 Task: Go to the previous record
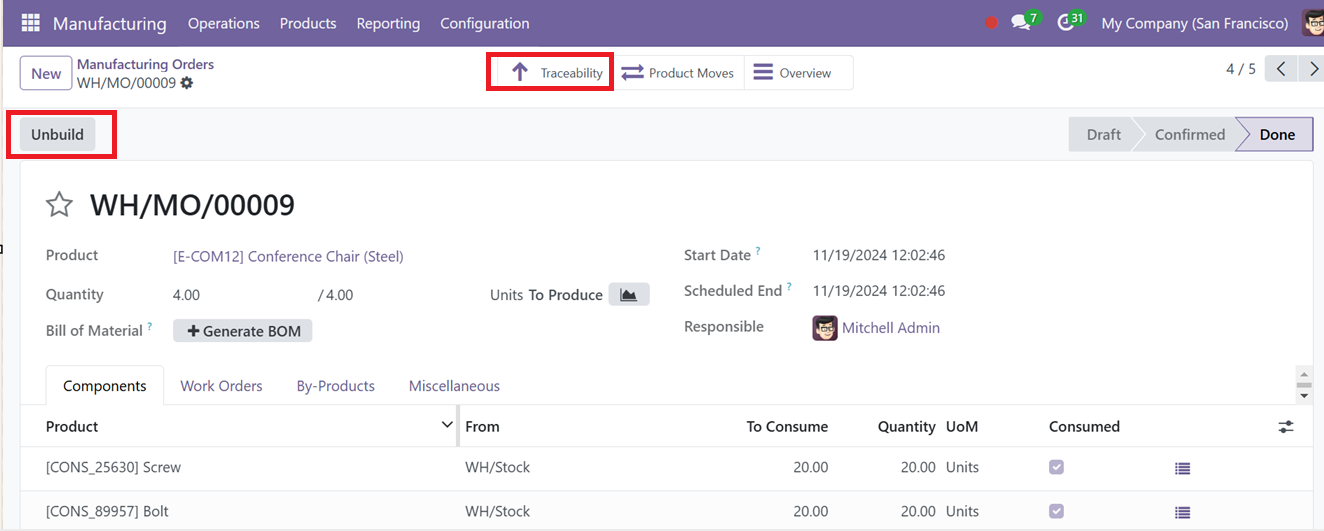coord(1281,69)
